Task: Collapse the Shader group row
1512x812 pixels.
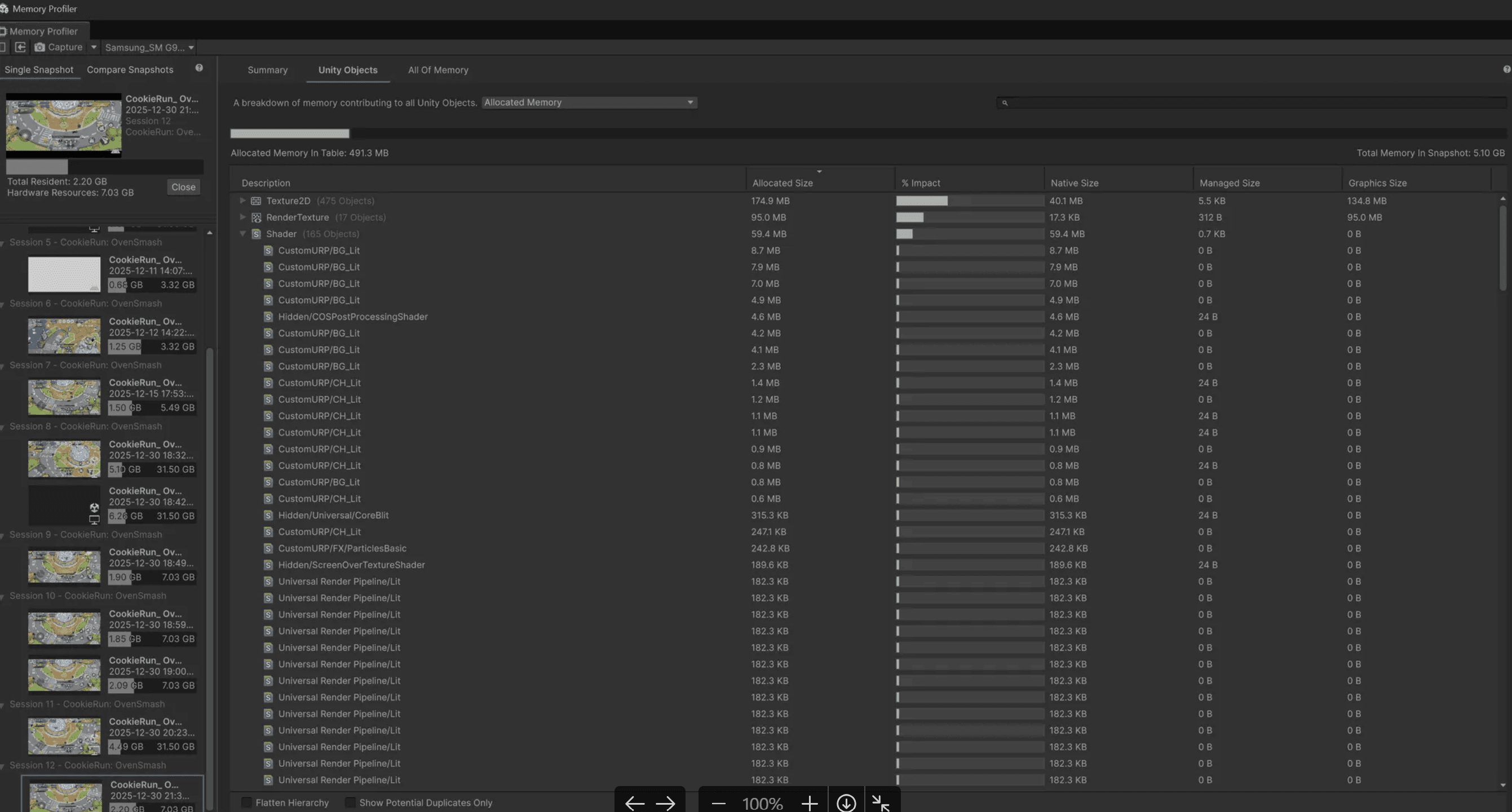Action: pyautogui.click(x=242, y=233)
